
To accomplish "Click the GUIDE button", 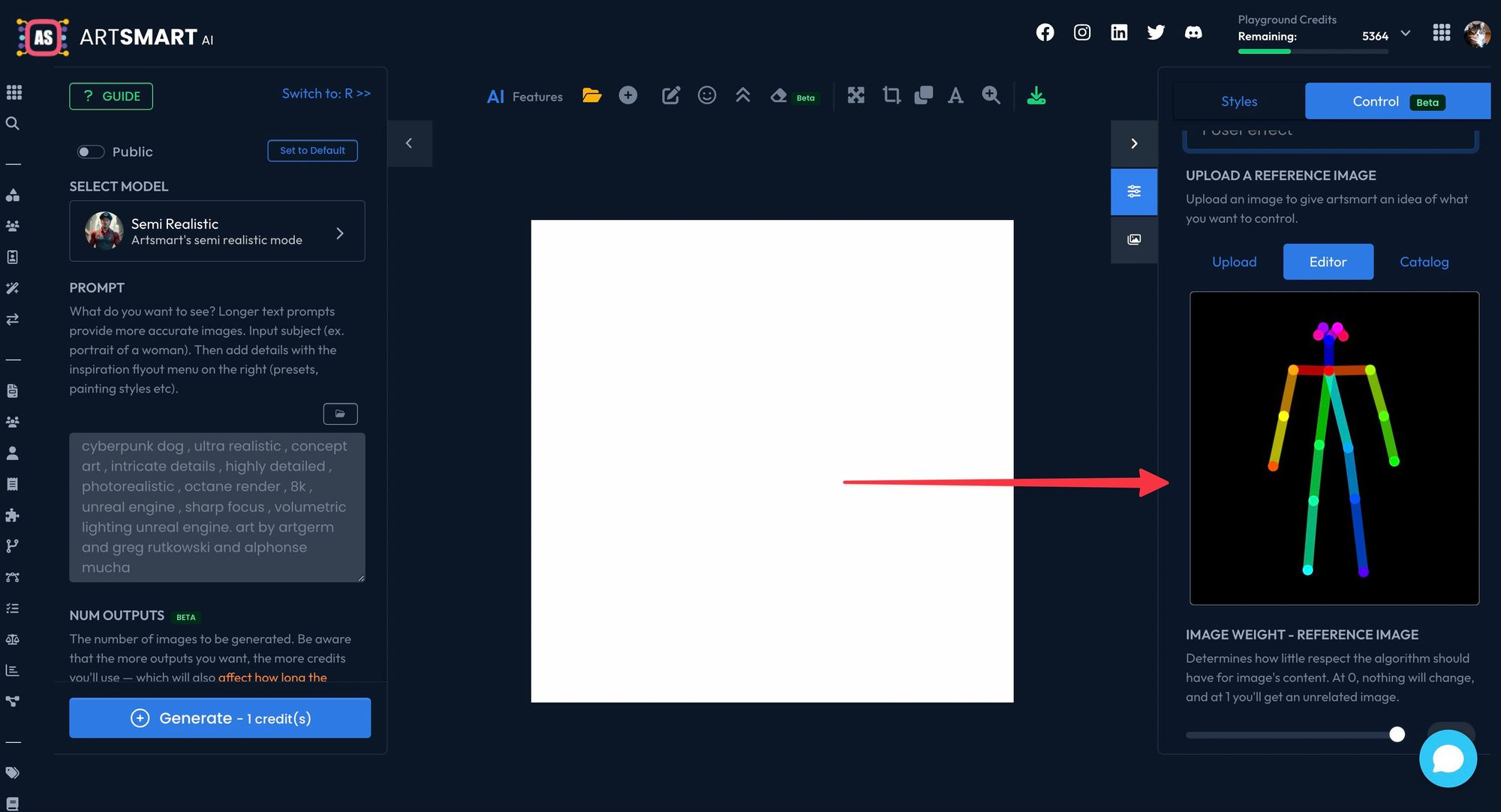I will point(111,96).
